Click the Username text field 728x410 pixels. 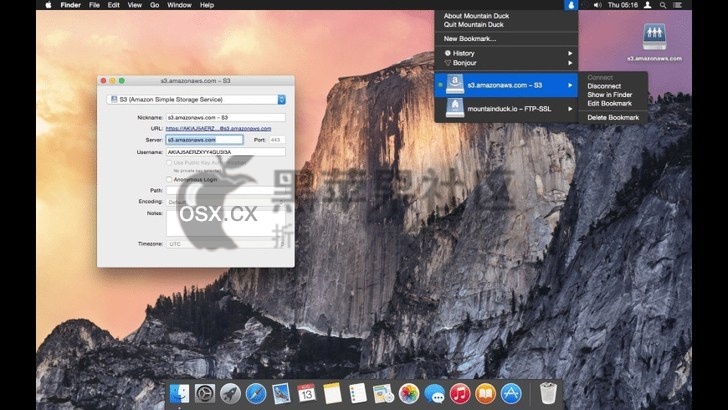(226, 152)
